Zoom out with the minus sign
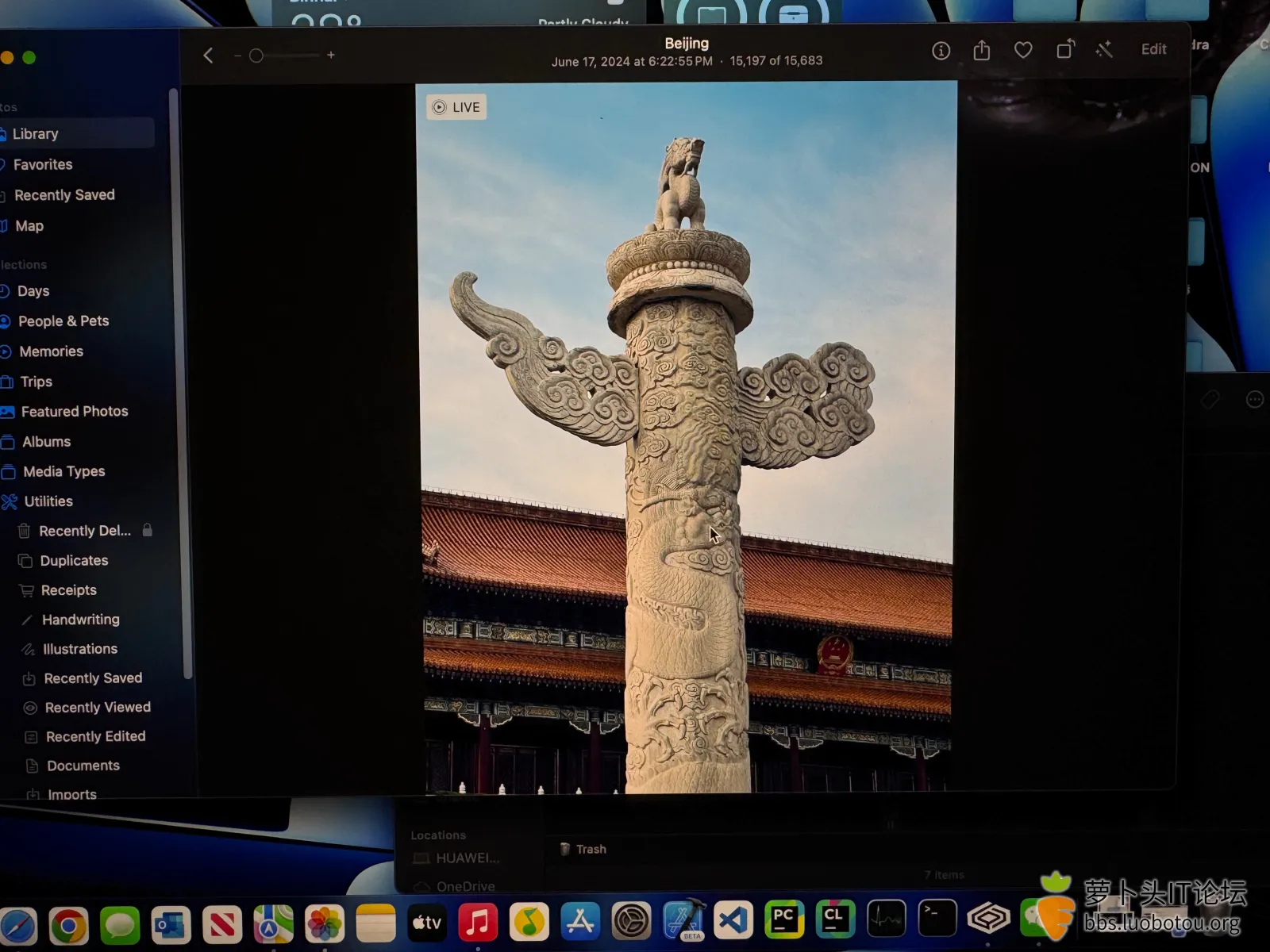The image size is (1270, 952). click(237, 56)
